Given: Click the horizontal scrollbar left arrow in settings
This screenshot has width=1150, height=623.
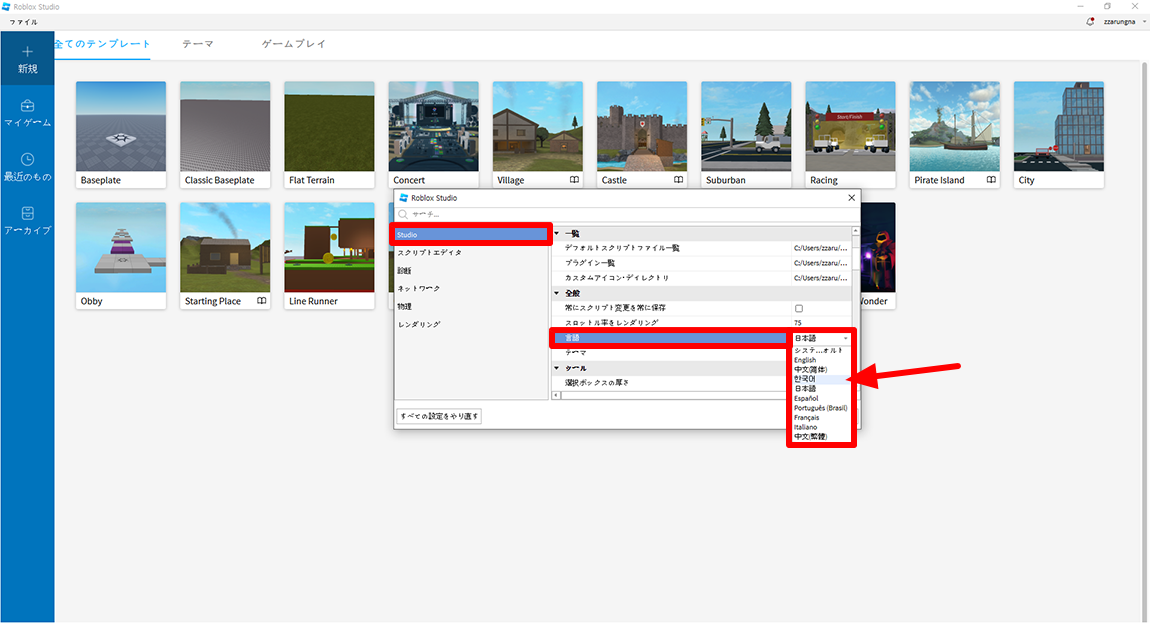Looking at the screenshot, I should (556, 396).
